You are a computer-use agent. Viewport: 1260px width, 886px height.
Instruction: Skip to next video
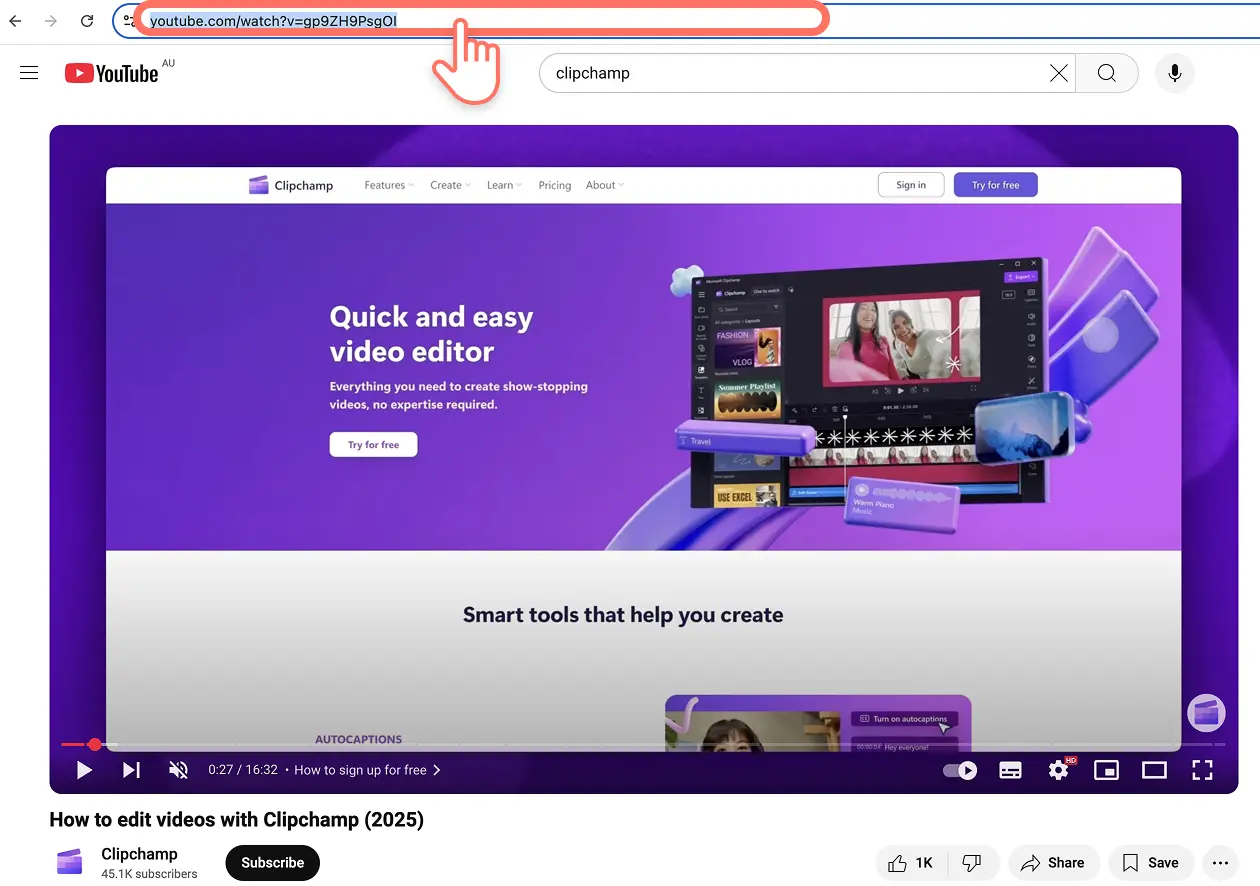(x=131, y=770)
